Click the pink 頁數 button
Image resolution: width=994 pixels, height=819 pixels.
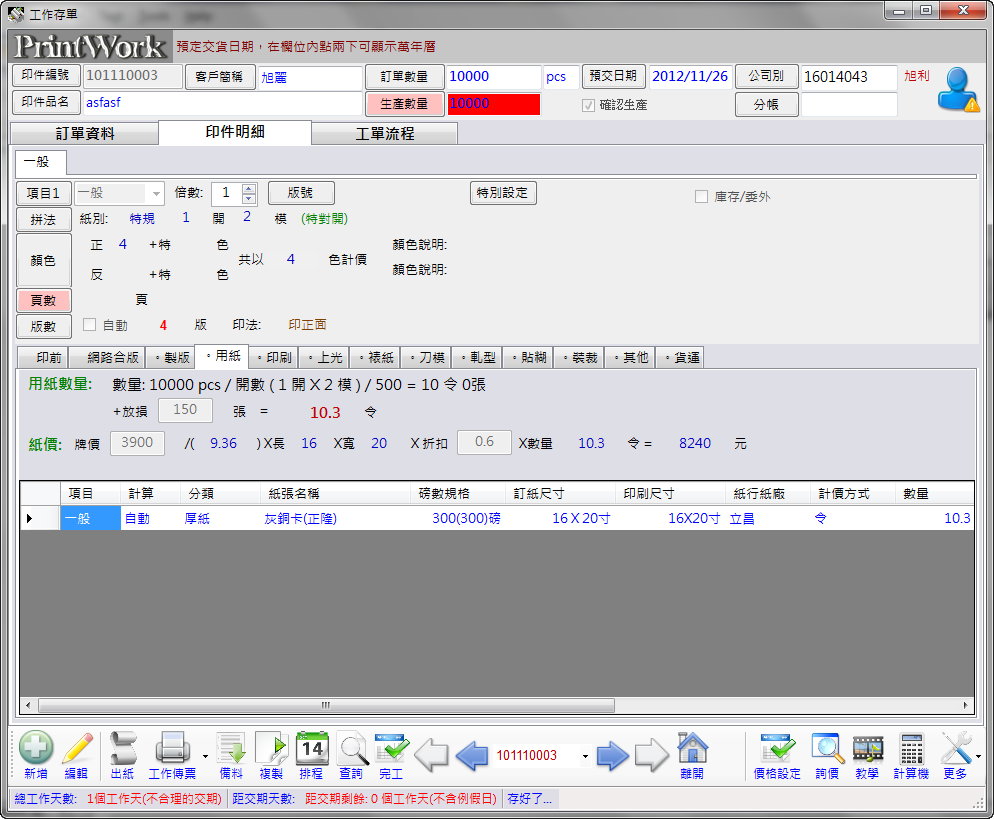[x=43, y=300]
